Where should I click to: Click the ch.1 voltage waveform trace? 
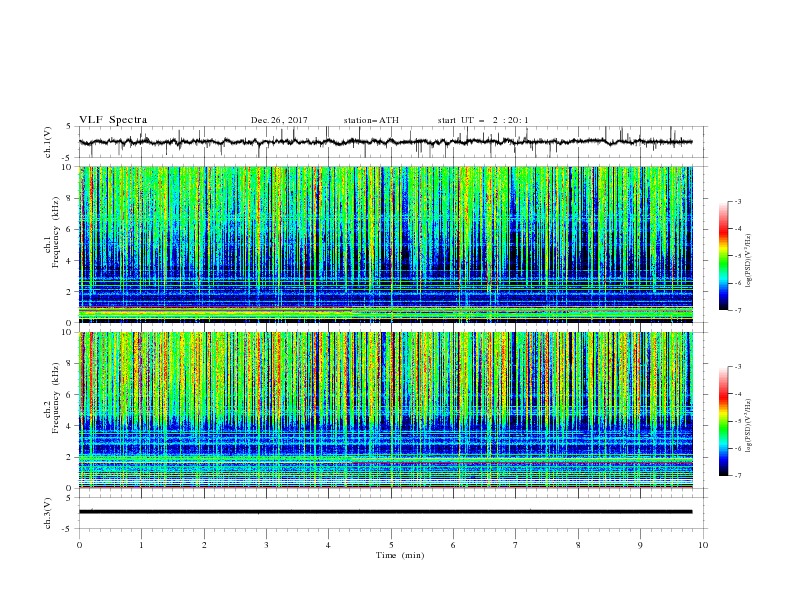(385, 142)
